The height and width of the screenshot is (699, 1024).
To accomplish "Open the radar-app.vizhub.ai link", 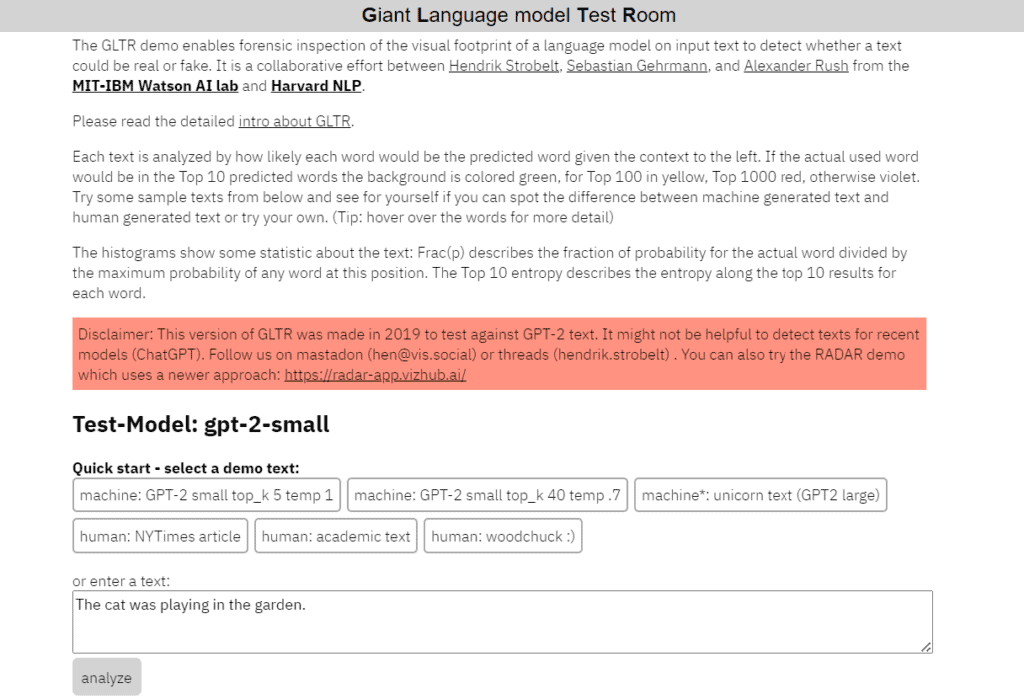I will [x=375, y=375].
